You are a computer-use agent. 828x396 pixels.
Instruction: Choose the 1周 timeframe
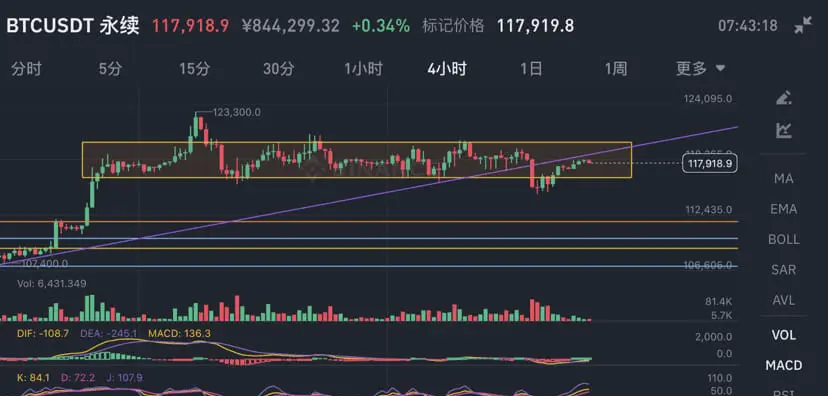(x=616, y=69)
